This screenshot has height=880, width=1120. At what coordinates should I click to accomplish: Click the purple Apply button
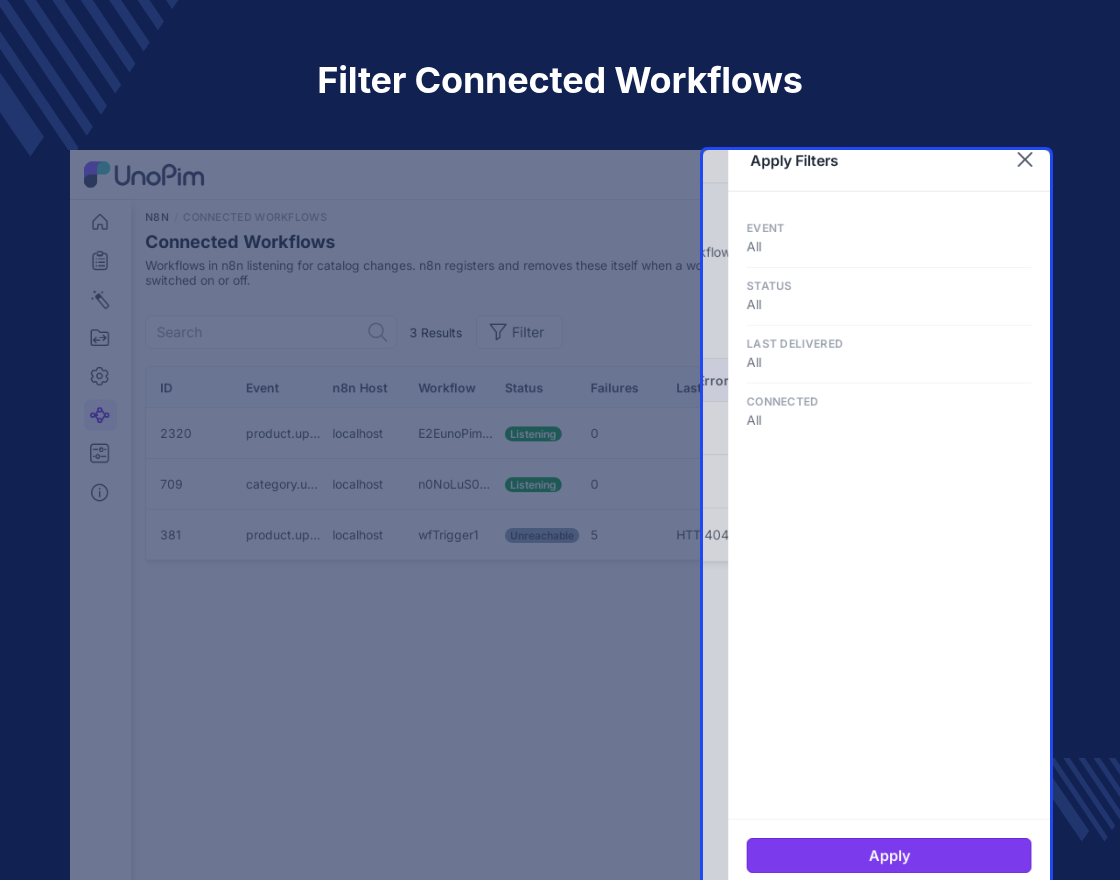tap(889, 855)
